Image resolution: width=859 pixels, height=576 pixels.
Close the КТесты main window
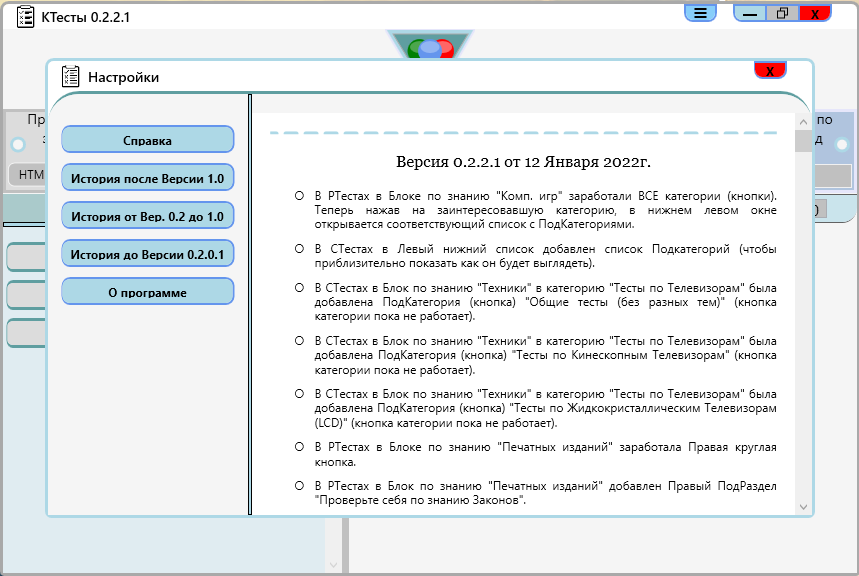pyautogui.click(x=815, y=13)
